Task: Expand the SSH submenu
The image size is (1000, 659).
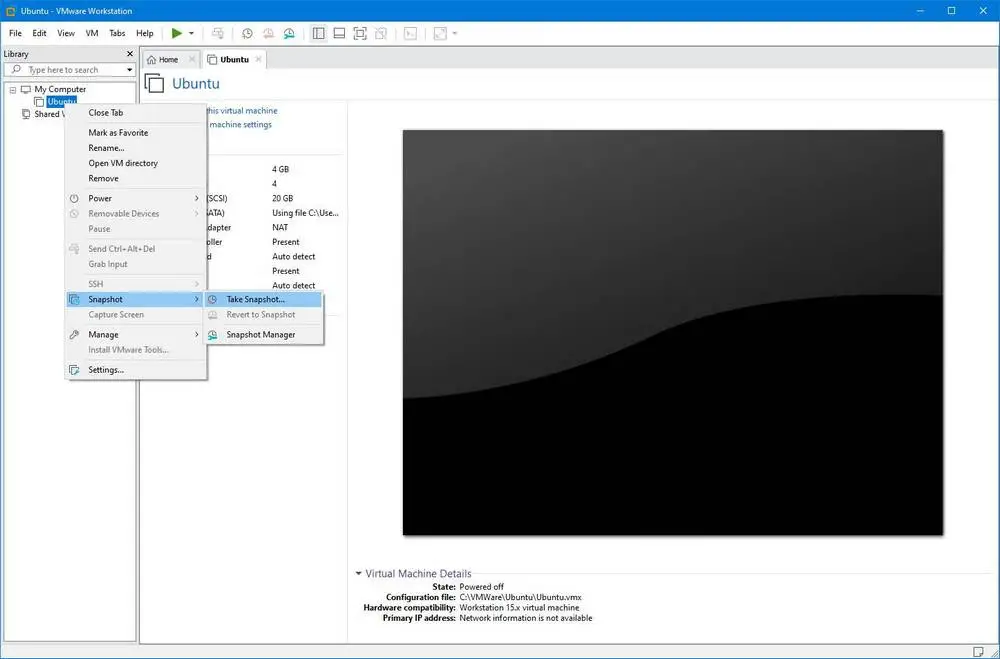Action: 136,284
